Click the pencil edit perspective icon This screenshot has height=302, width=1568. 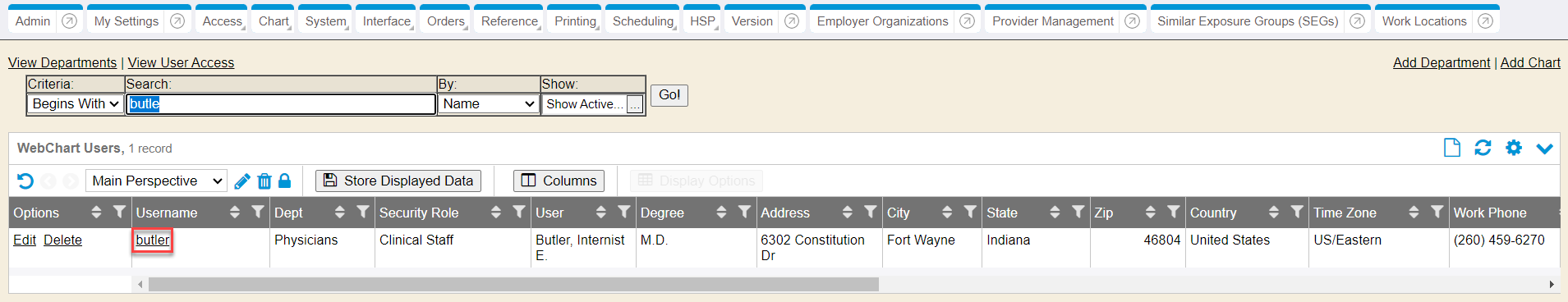tap(242, 181)
